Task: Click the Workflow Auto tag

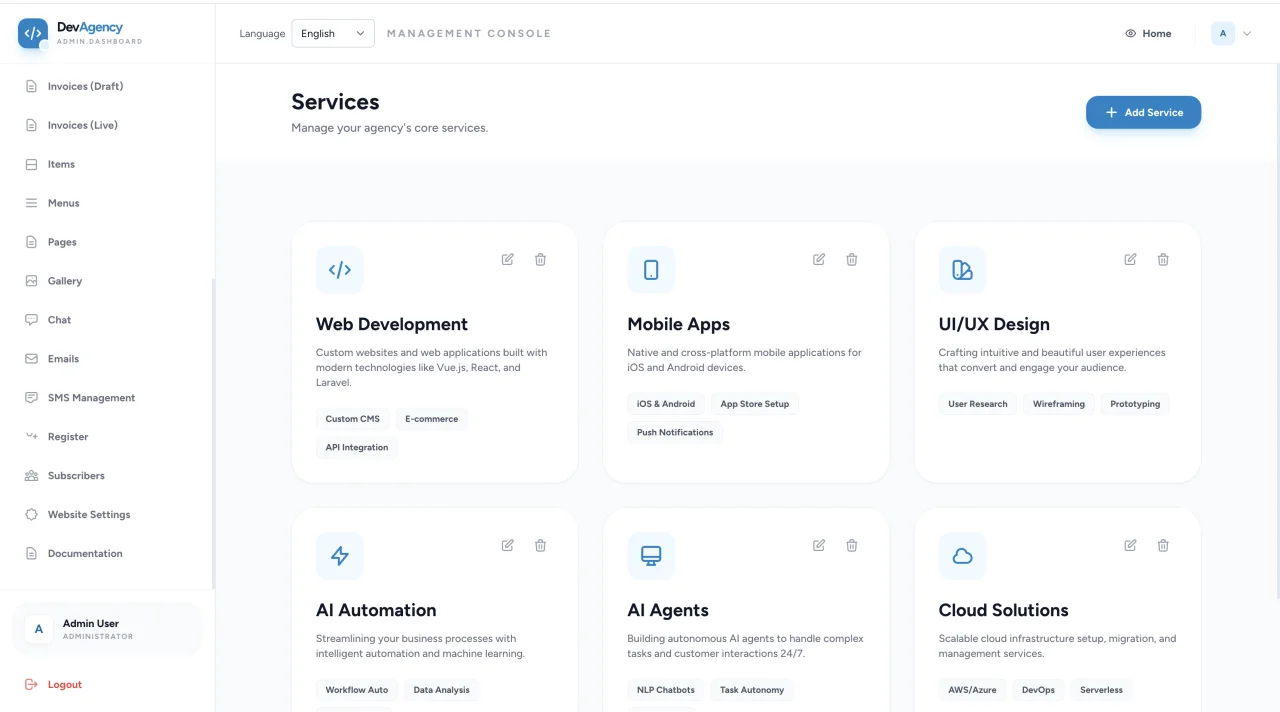Action: [357, 690]
